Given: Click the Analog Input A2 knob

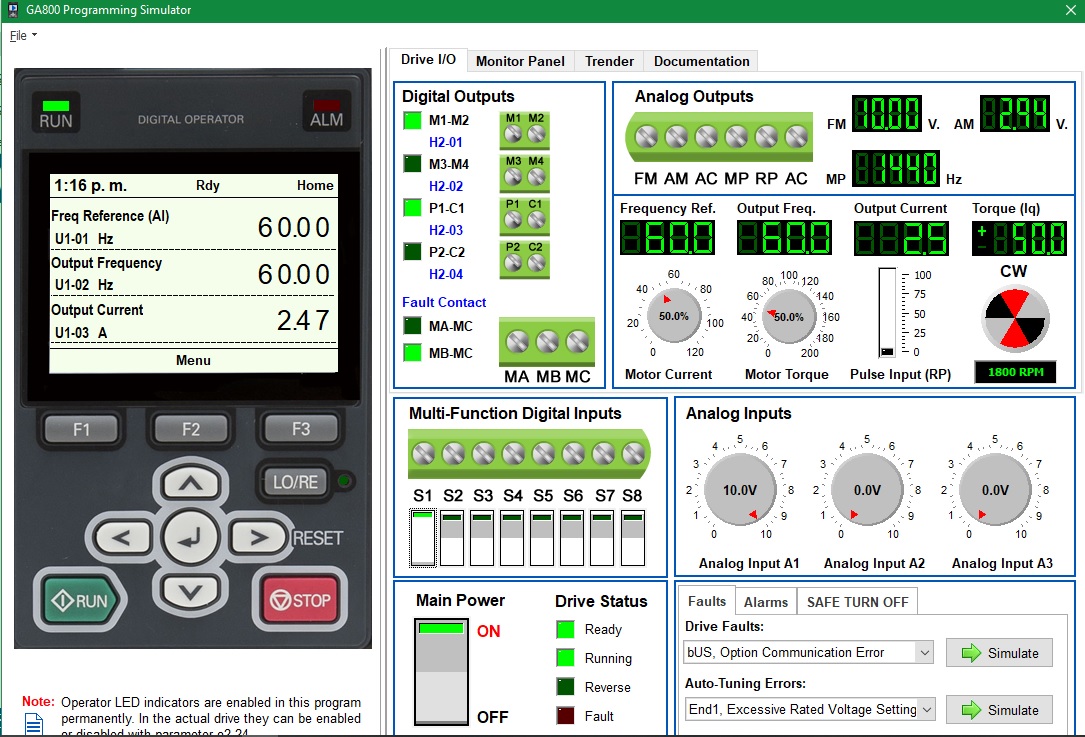Looking at the screenshot, I should (867, 490).
